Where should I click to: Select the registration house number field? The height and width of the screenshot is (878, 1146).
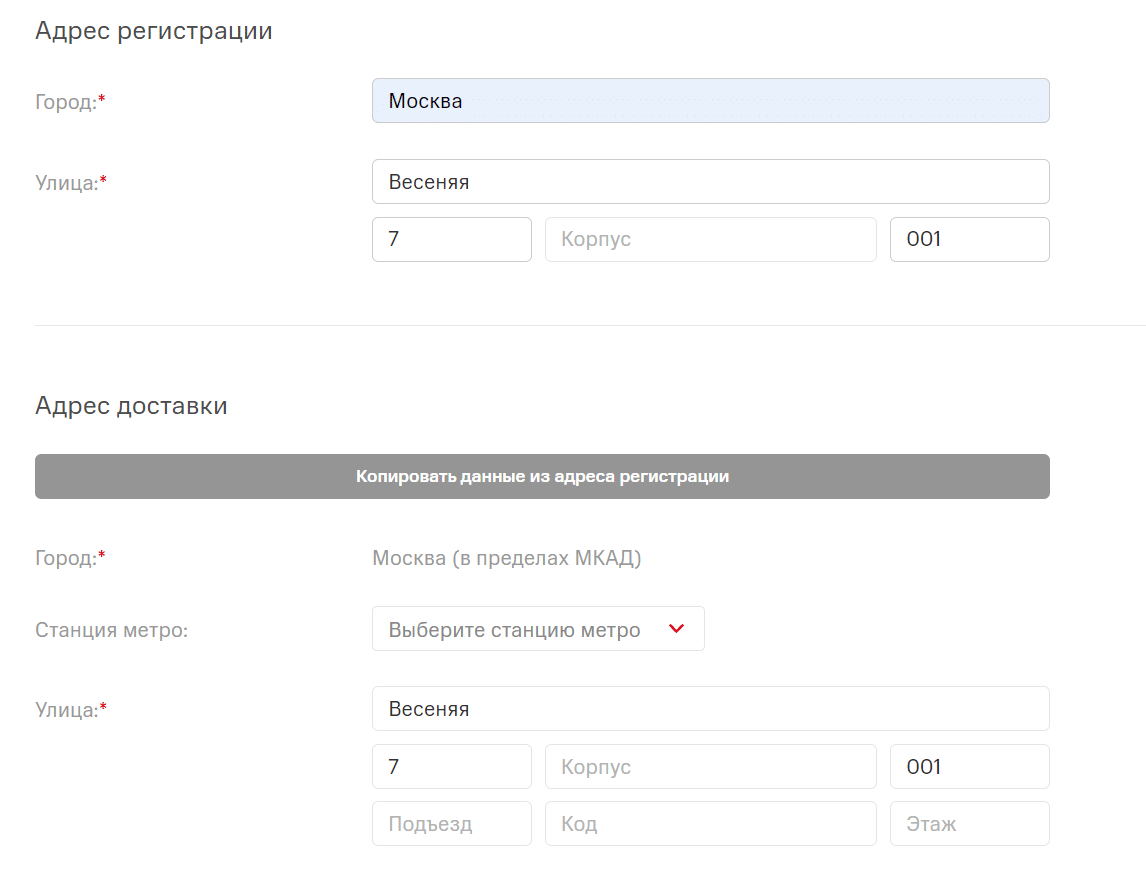click(451, 240)
